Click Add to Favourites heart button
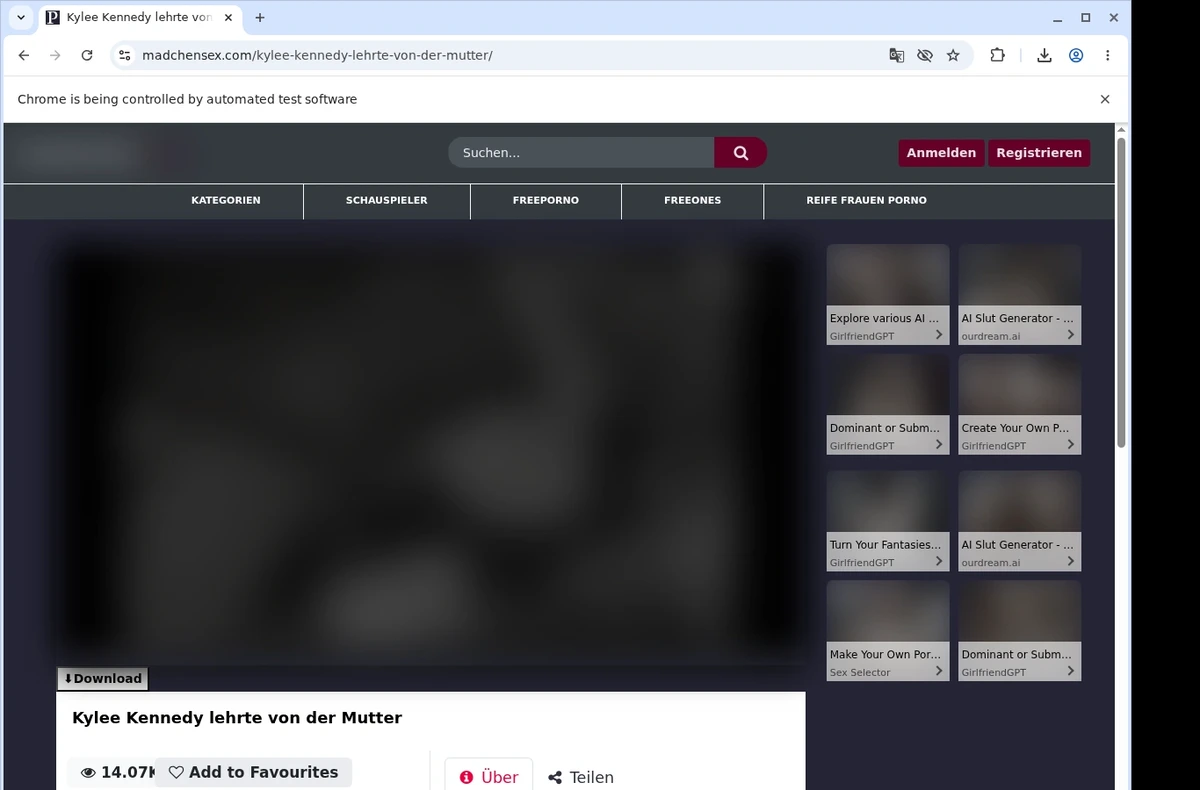The image size is (1200, 790). click(x=253, y=772)
